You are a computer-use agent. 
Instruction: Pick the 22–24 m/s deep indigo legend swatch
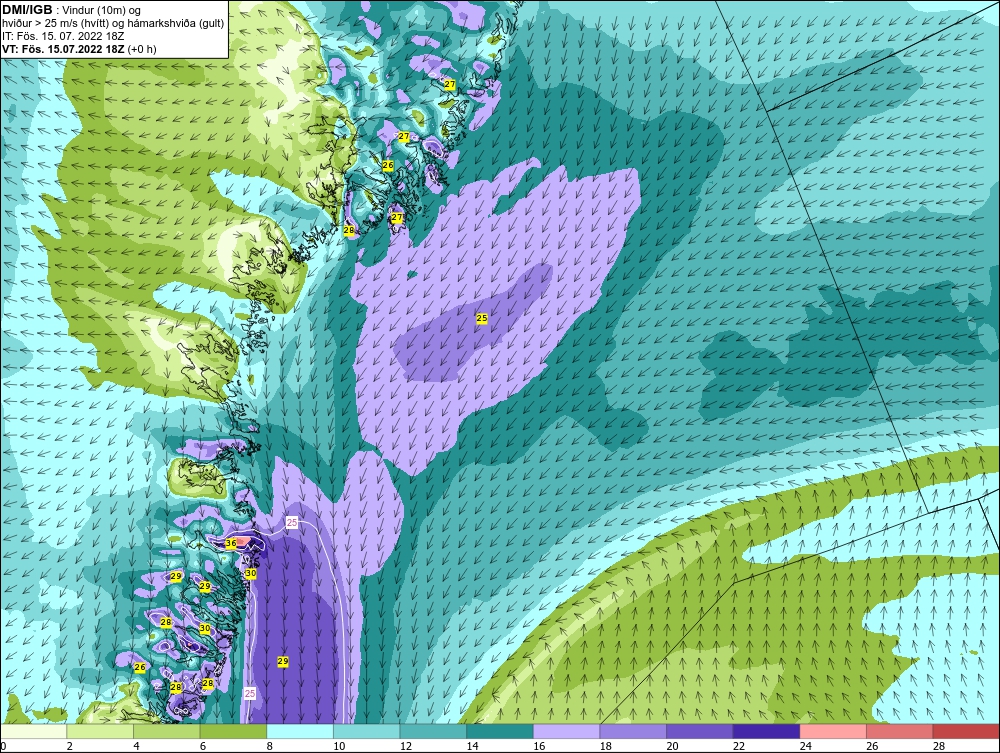[767, 731]
